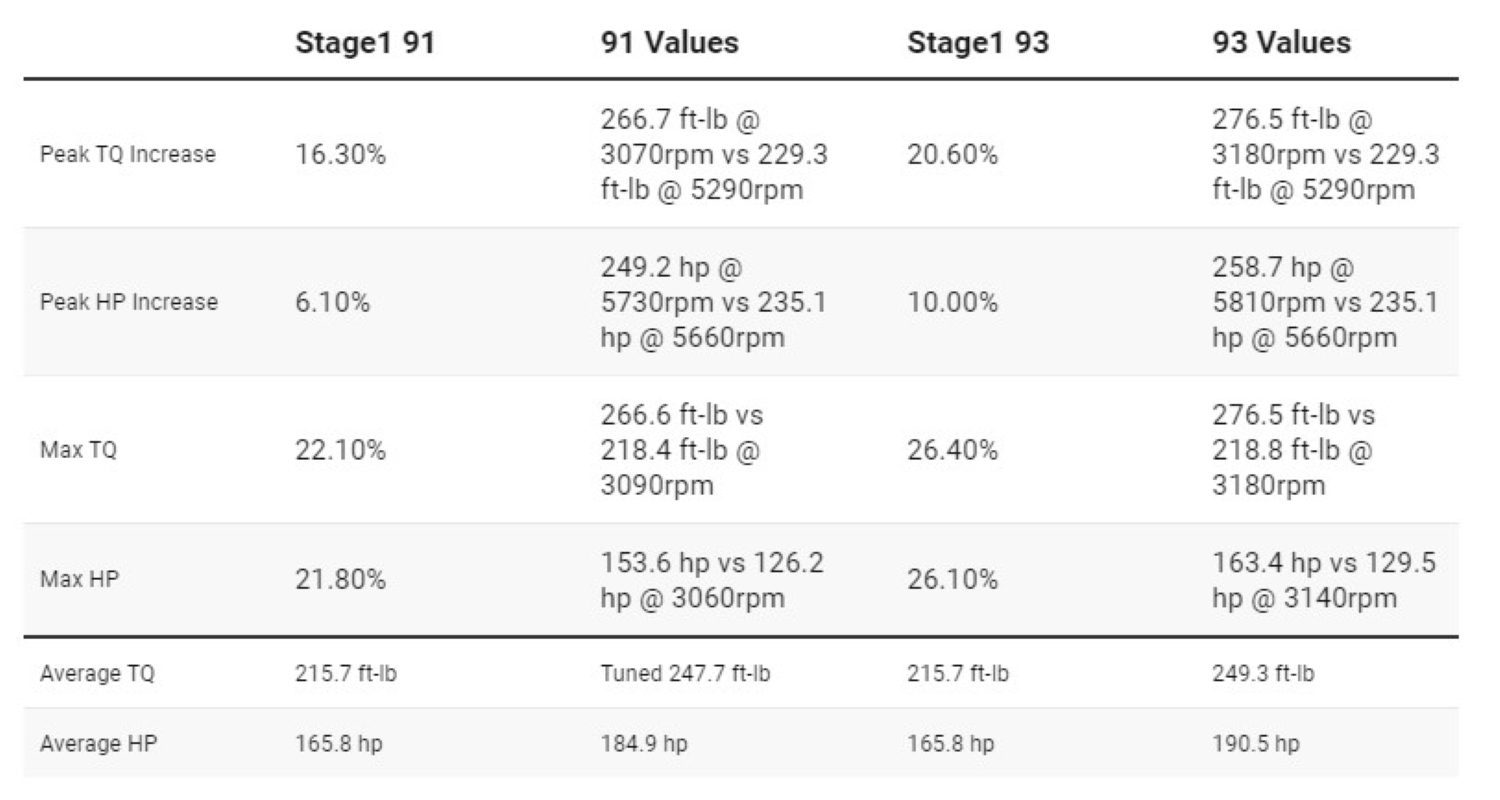This screenshot has height=800, width=1500.
Task: Select the 6.10% Peak HP cell
Action: tap(332, 302)
